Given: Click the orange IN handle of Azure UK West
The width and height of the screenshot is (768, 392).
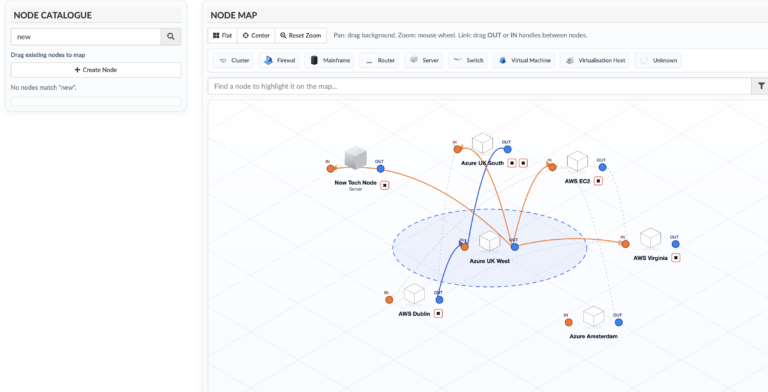Looking at the screenshot, I should tap(464, 247).
